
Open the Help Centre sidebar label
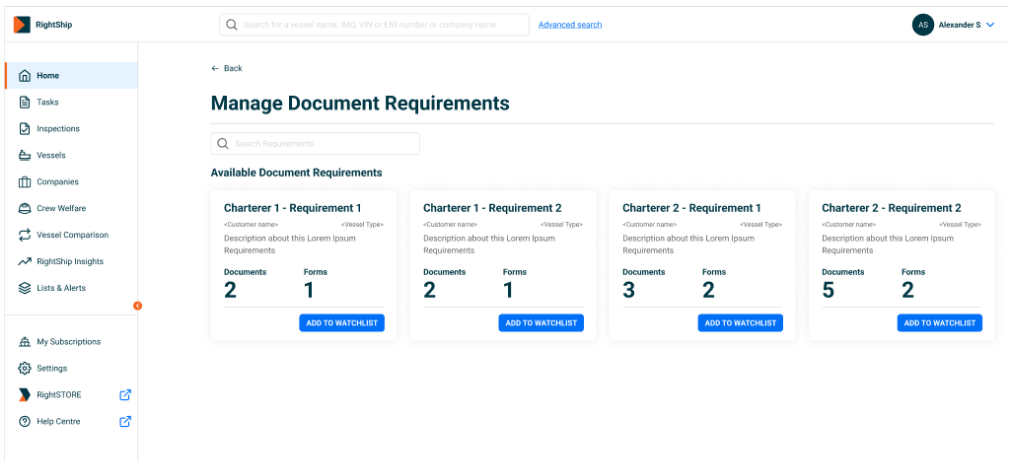coord(59,421)
